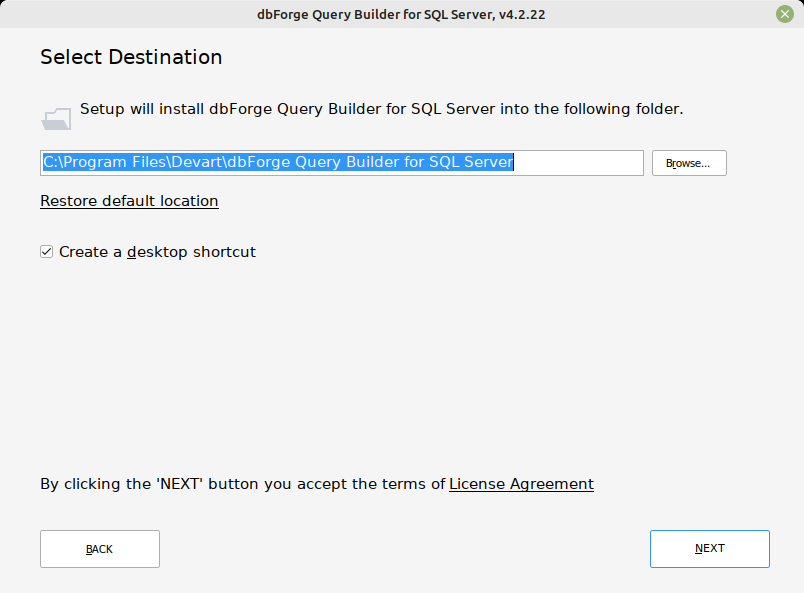The image size is (804, 593).
Task: Open the License Agreement link
Action: point(521,484)
